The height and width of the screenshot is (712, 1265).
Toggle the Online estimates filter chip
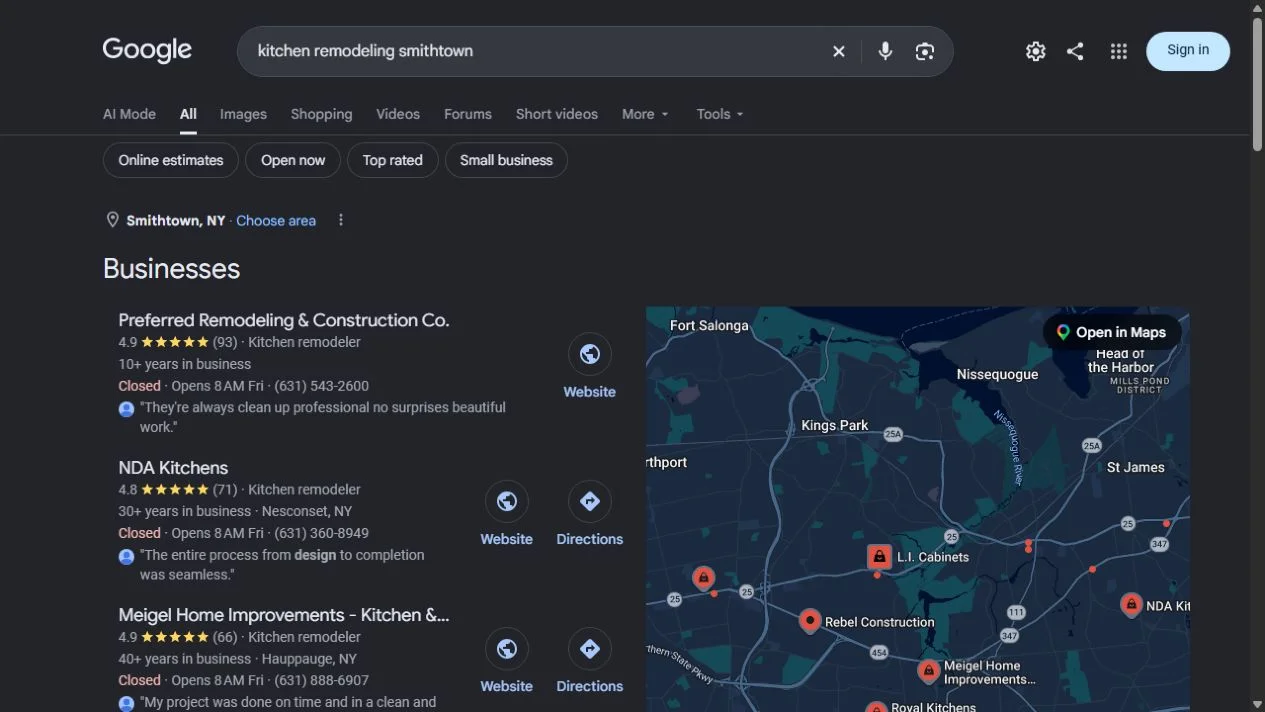171,160
